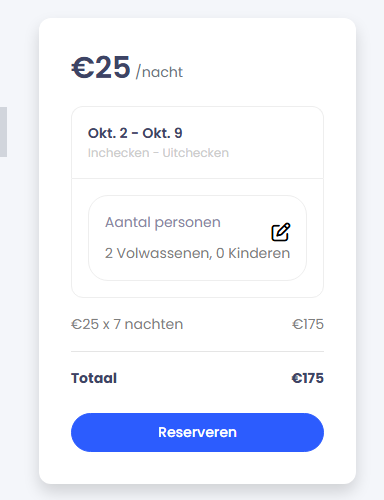Click the /nacht rate label

tap(159, 72)
